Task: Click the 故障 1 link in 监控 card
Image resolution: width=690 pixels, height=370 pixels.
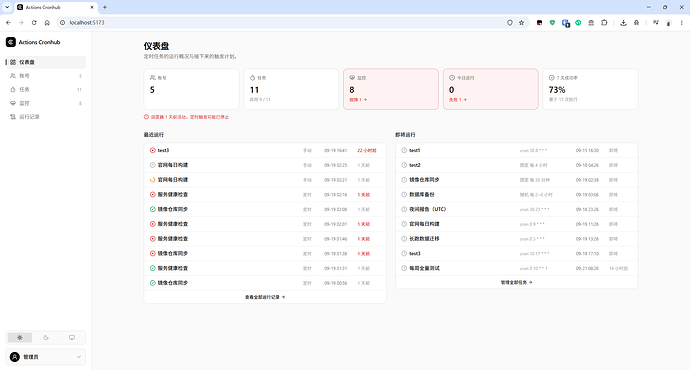Action: 358,100
